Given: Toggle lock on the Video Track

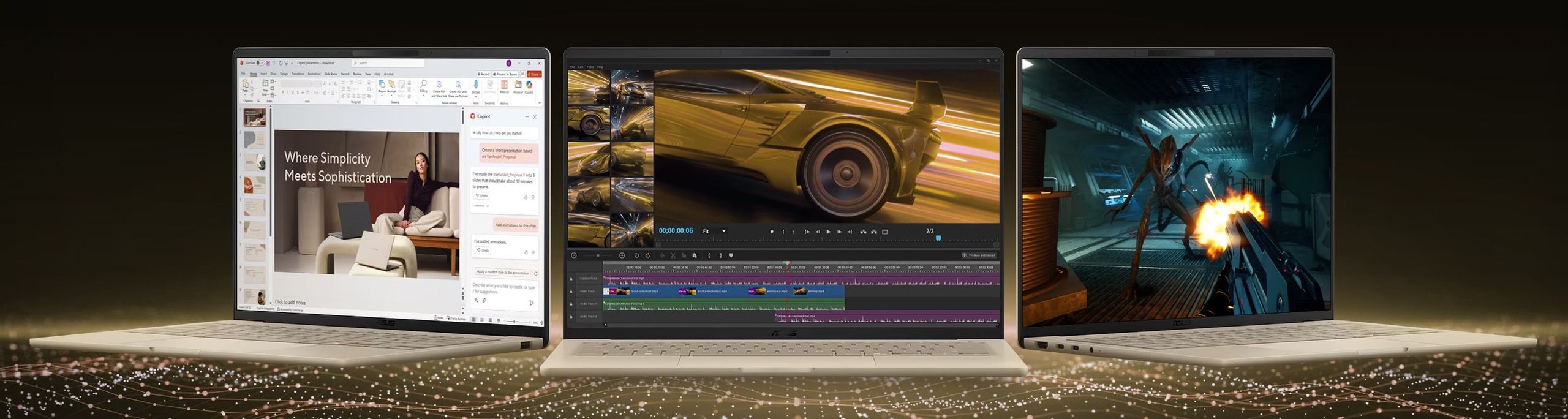Looking at the screenshot, I should (x=571, y=292).
